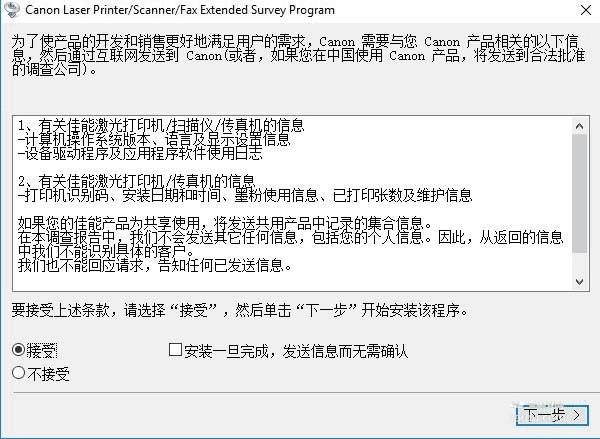Click the terms box scrollbar thumb
600x439 pixels.
point(579,193)
